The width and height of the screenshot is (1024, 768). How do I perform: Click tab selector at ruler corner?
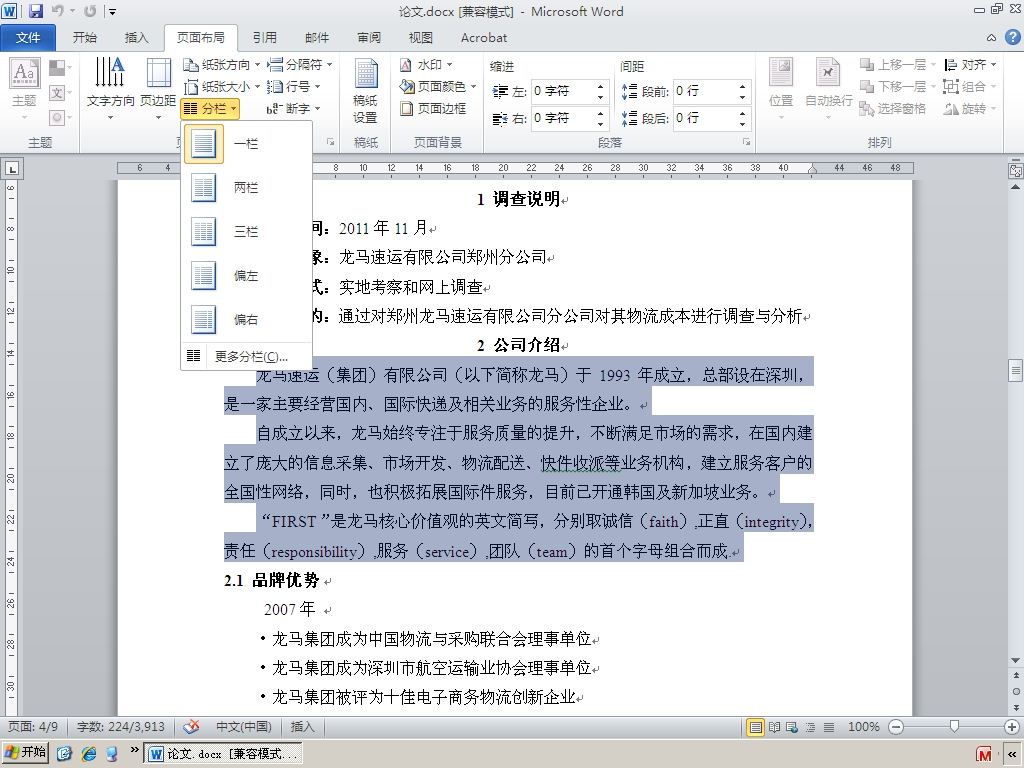pos(12,169)
